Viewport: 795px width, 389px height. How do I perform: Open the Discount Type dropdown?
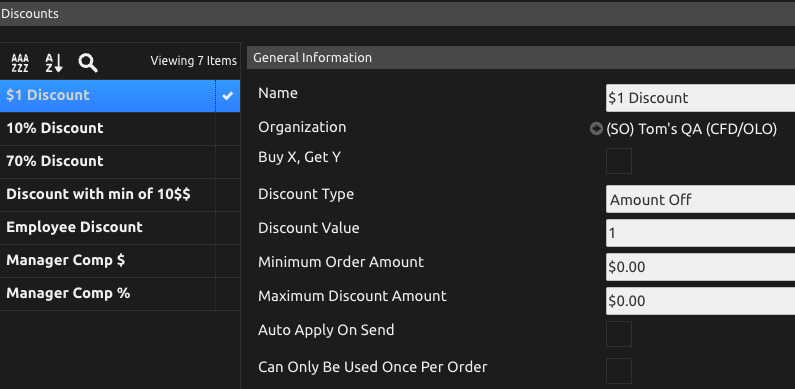tap(701, 199)
